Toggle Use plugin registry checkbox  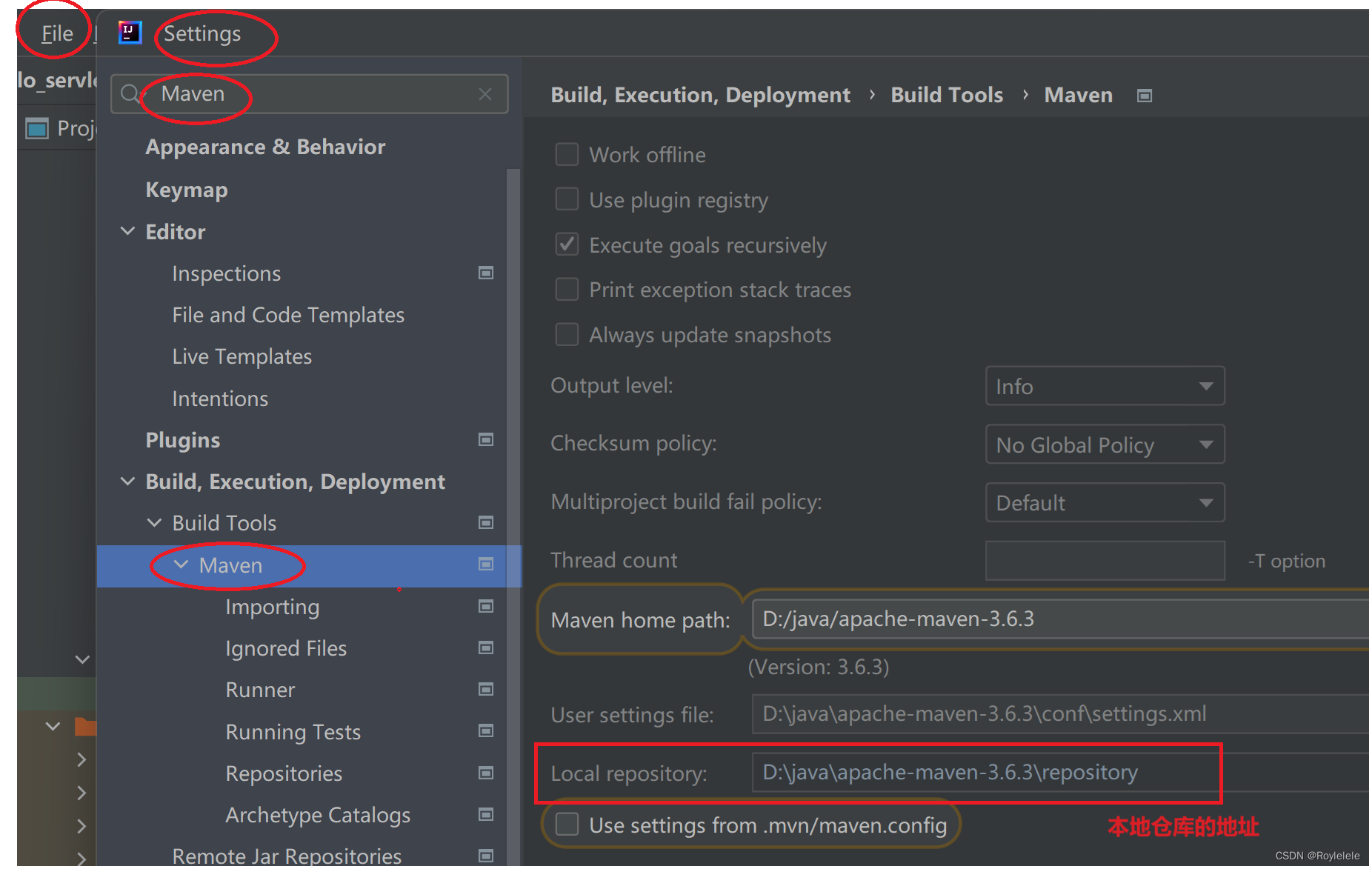point(567,199)
